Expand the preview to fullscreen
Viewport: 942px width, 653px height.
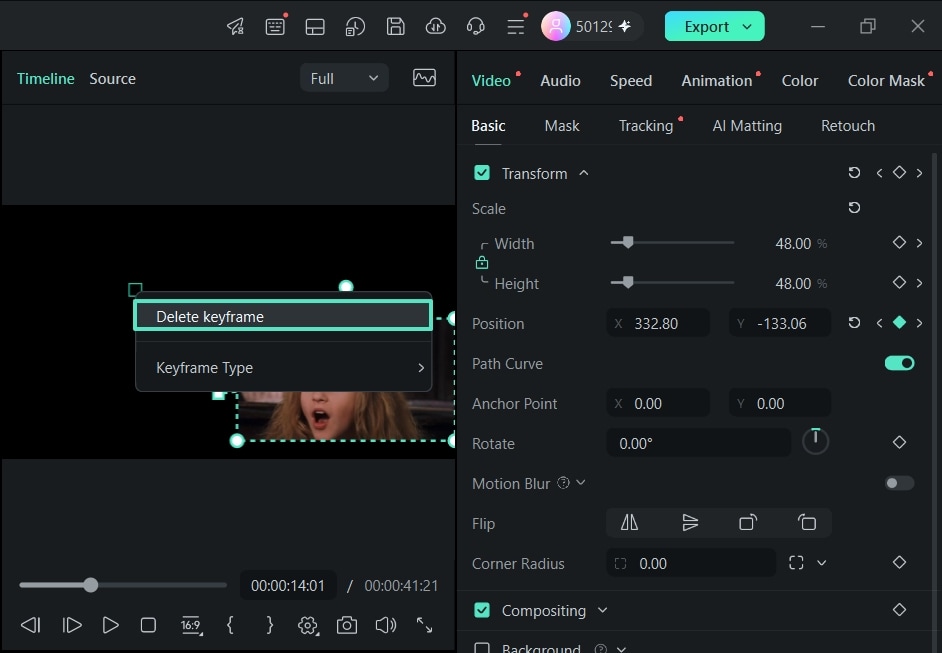coord(425,625)
